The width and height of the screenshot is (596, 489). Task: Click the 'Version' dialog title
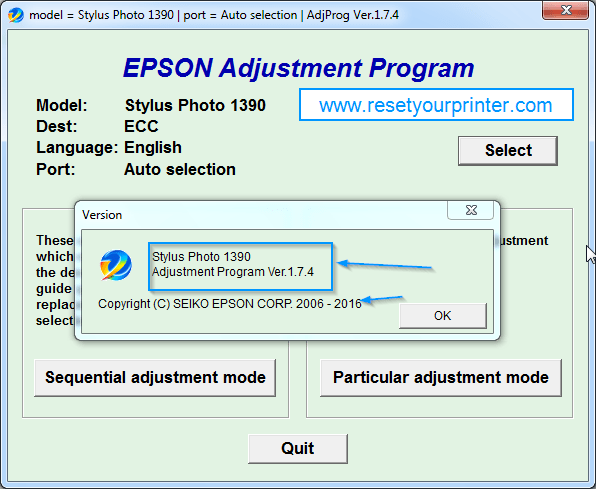pyautogui.click(x=102, y=215)
